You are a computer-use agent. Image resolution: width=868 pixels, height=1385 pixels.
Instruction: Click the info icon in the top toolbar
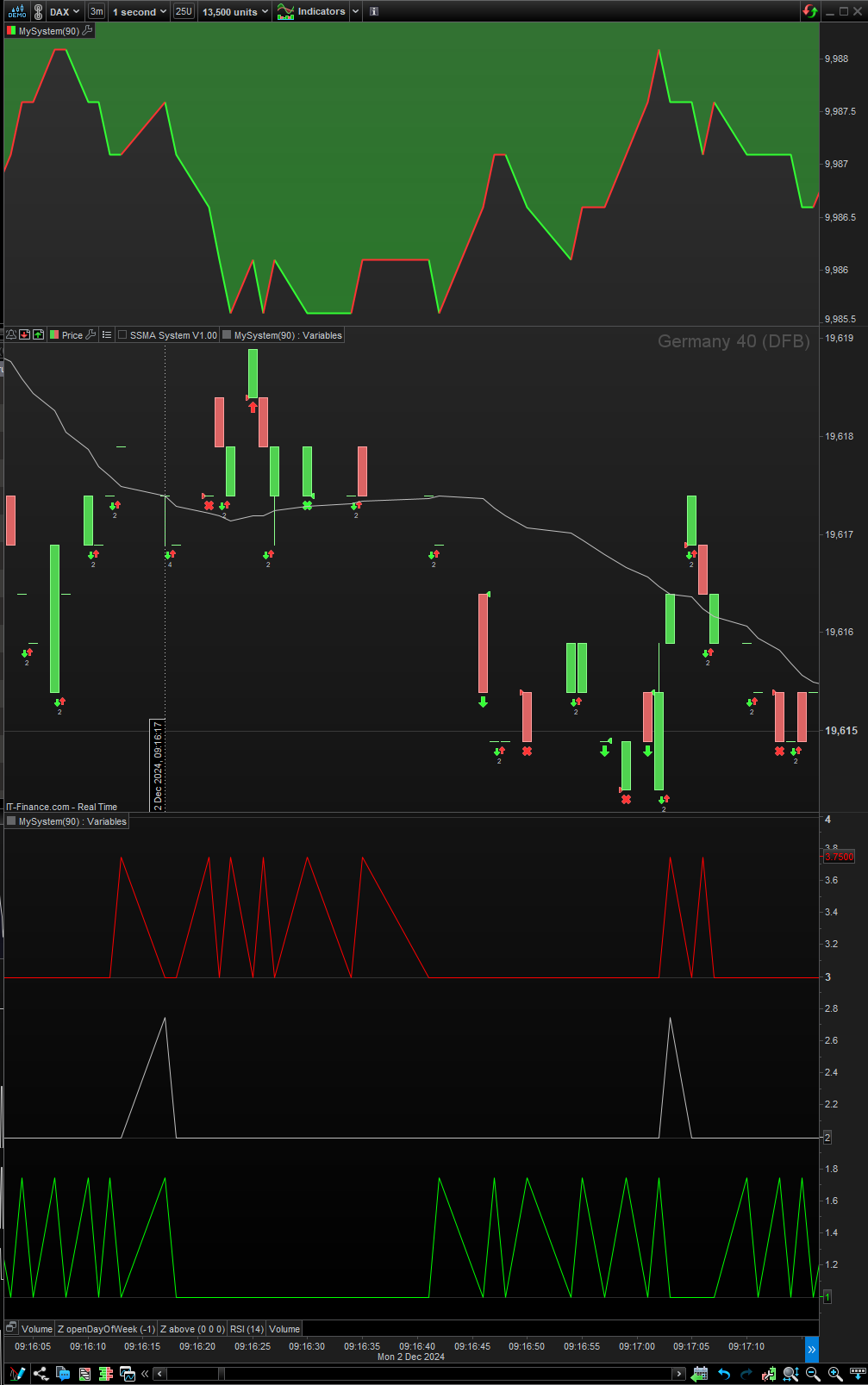(373, 11)
